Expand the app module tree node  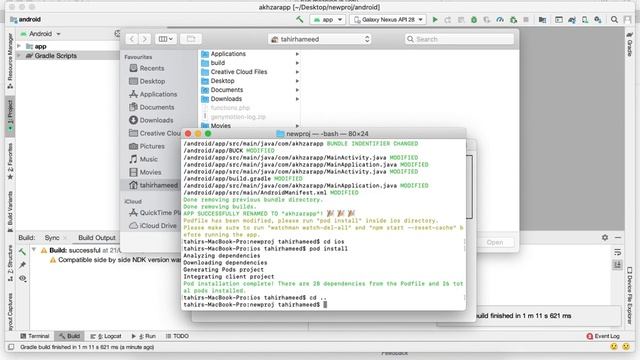pos(19,46)
